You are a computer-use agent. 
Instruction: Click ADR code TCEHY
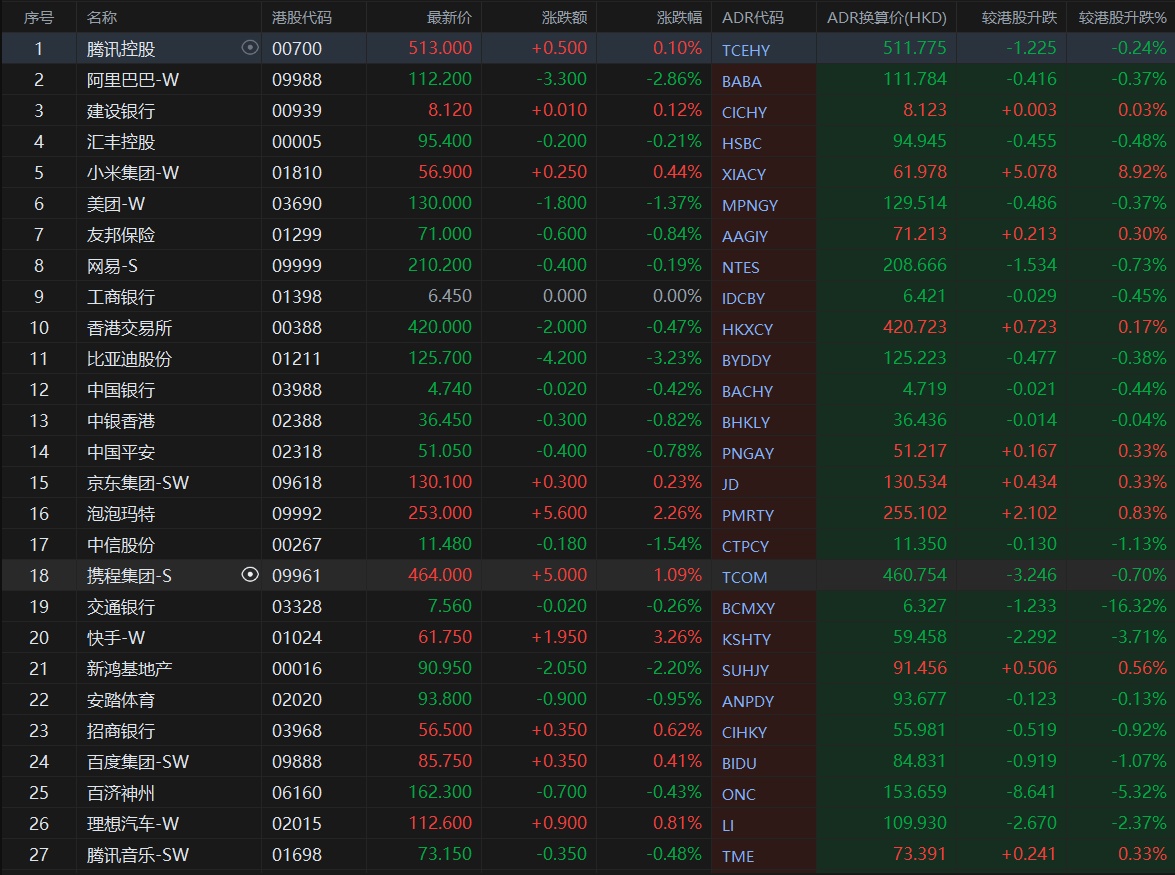[746, 50]
